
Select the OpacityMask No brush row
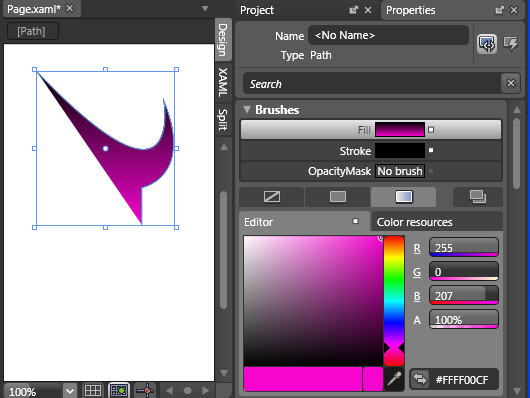(371, 171)
